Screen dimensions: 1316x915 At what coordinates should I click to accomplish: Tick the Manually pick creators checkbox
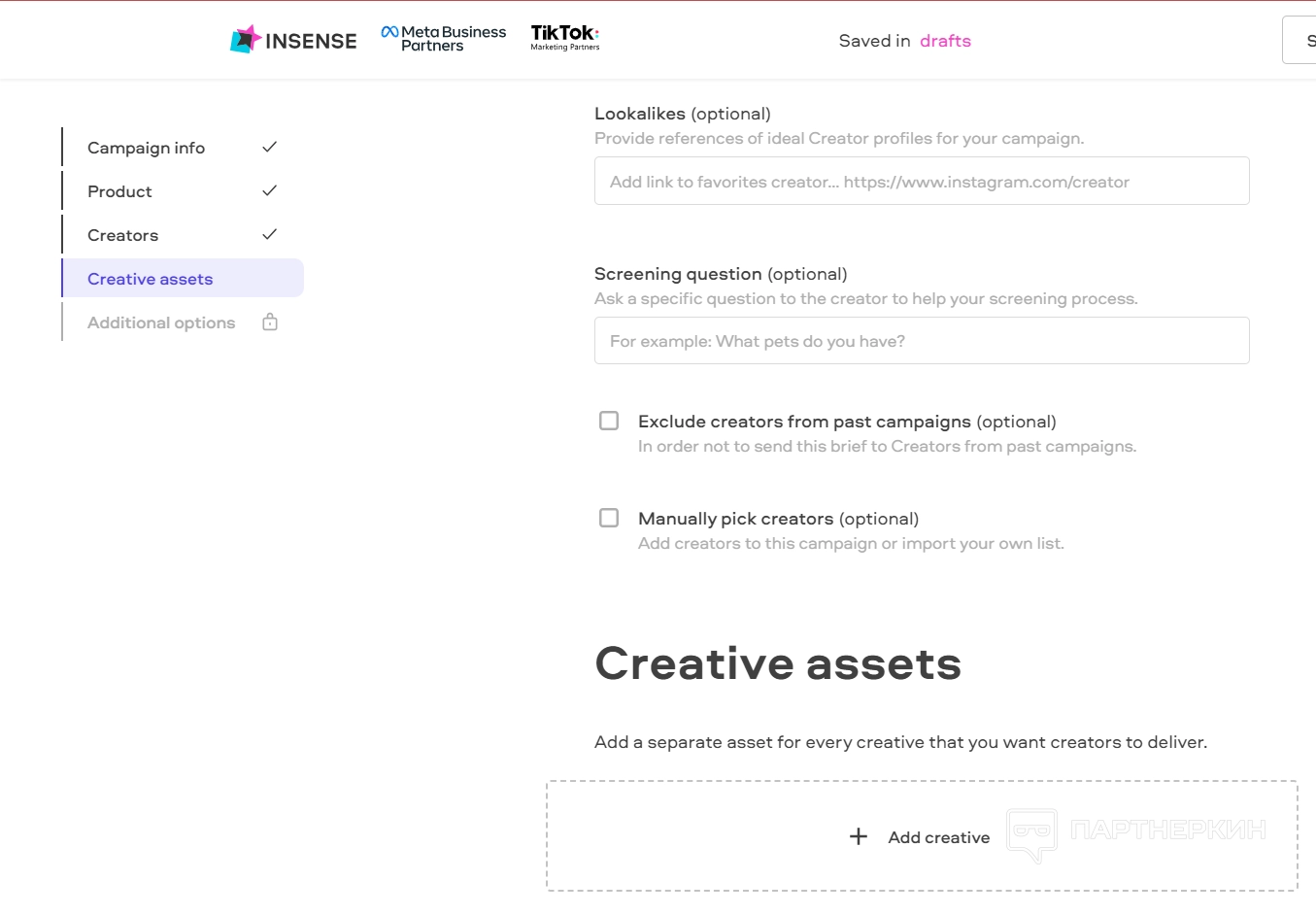(609, 518)
